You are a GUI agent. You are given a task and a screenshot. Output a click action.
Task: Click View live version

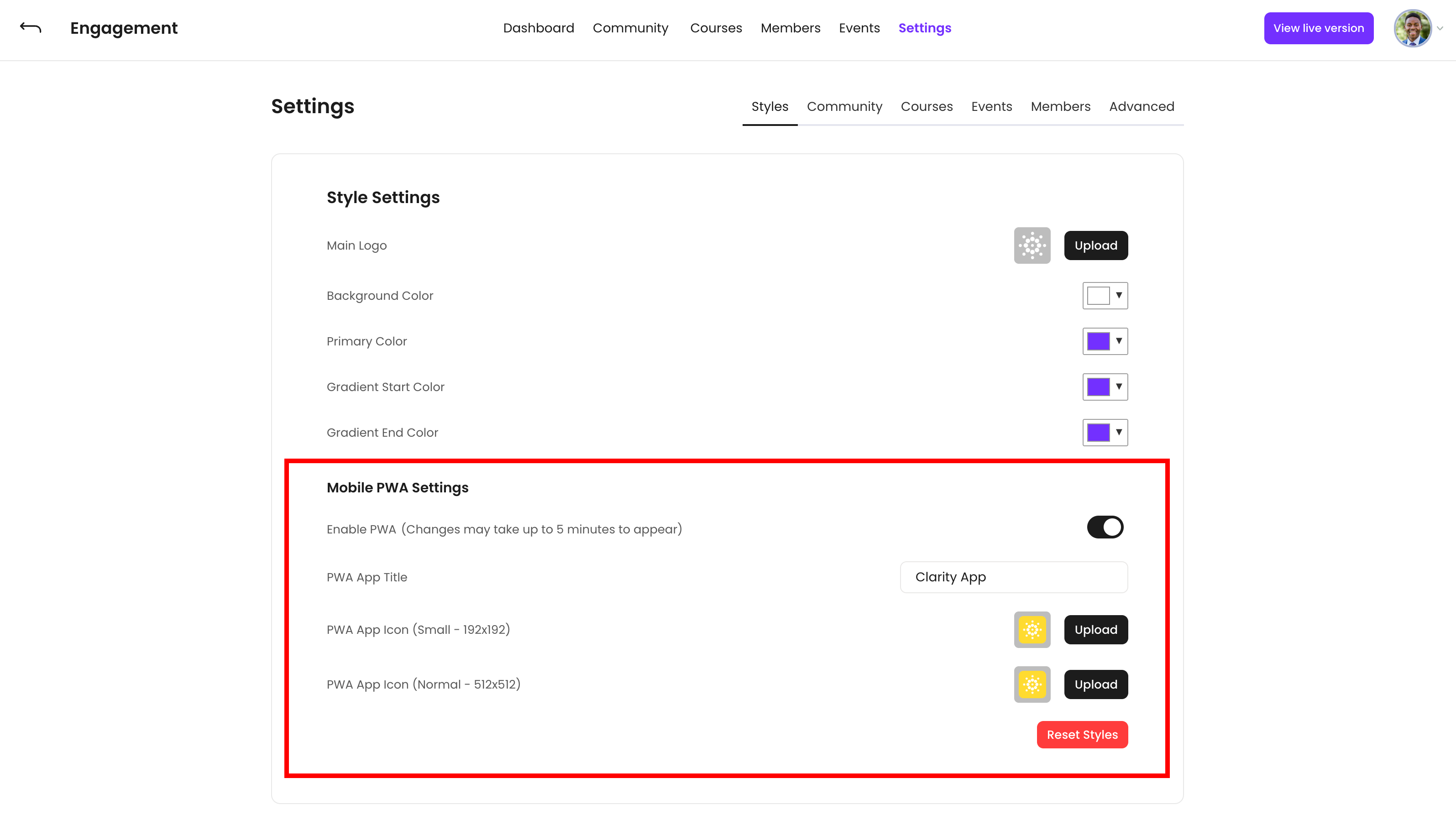pos(1318,27)
